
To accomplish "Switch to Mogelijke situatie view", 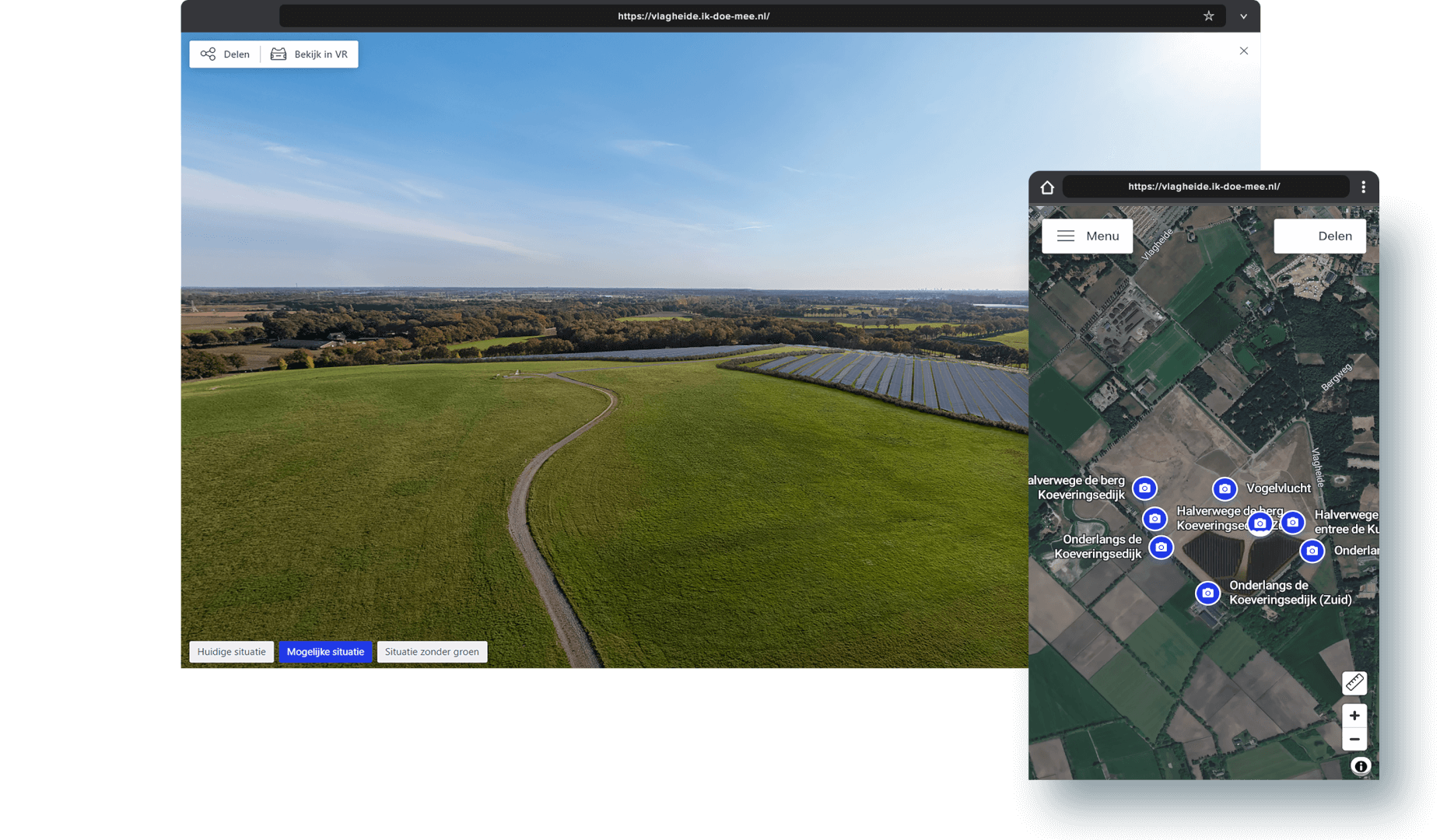I will point(325,652).
